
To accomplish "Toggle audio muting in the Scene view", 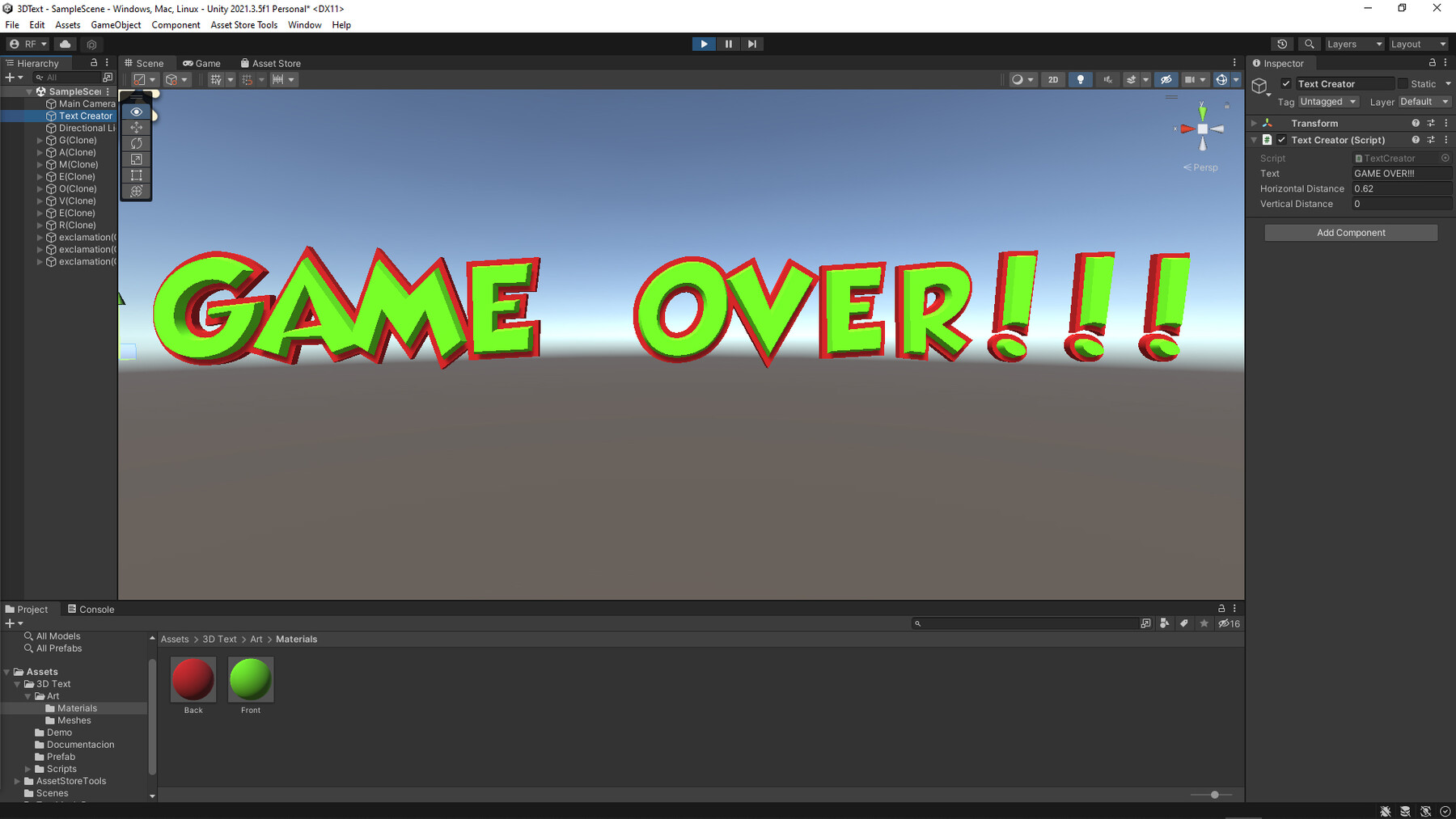I will [1107, 79].
